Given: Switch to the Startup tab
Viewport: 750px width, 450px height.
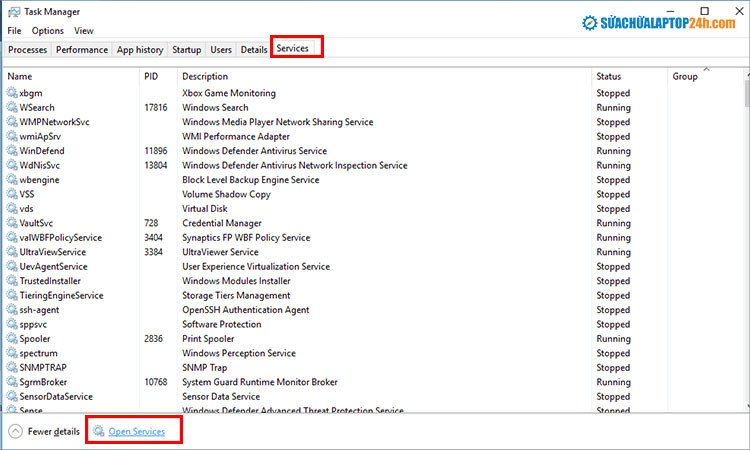Looking at the screenshot, I should coord(187,50).
